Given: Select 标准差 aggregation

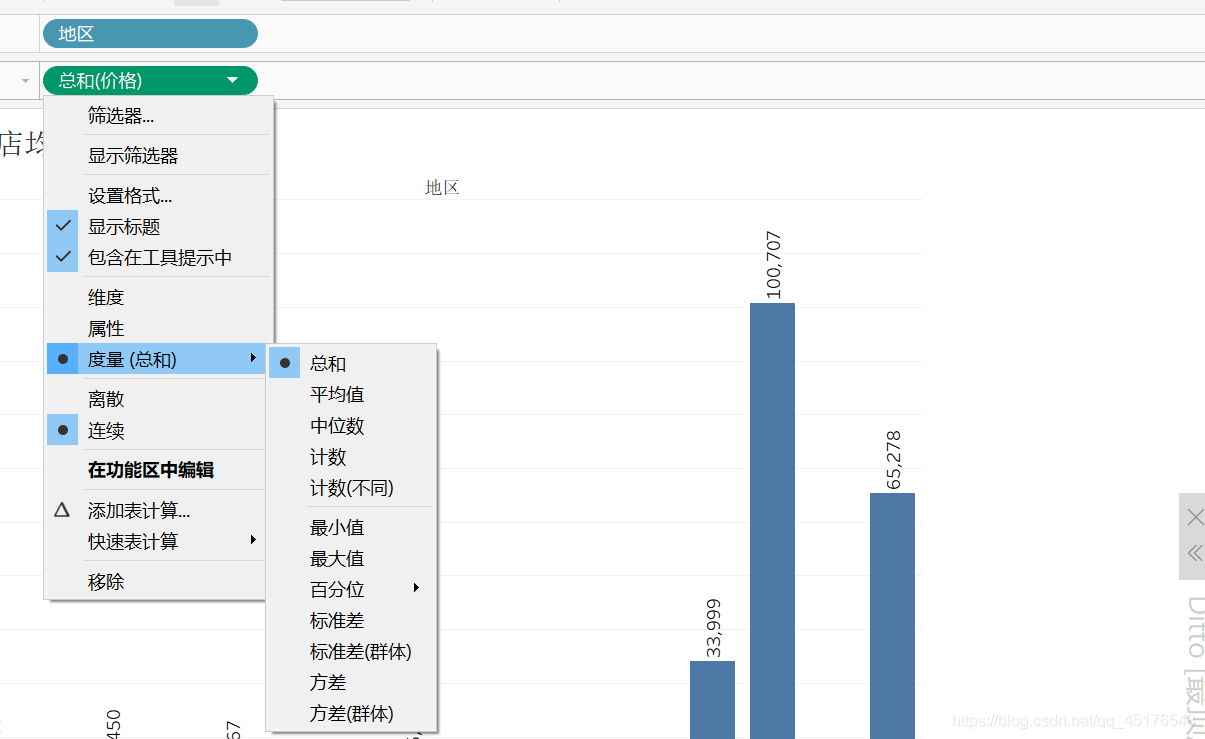Looking at the screenshot, I should (x=351, y=621).
